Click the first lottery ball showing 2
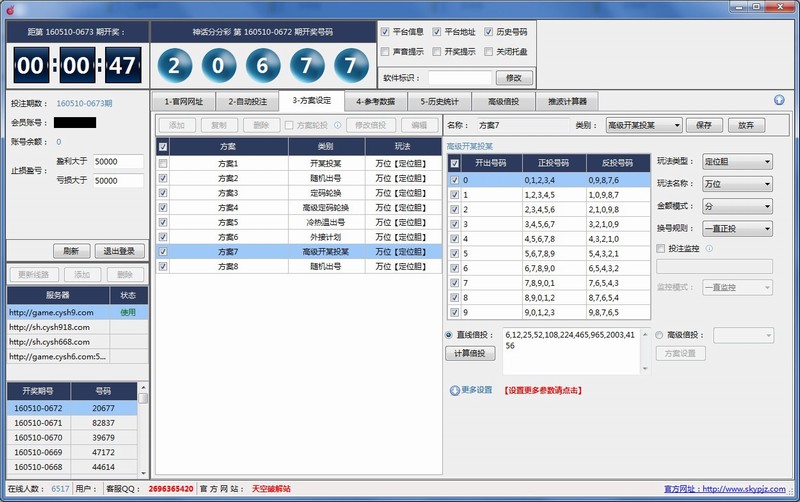The image size is (800, 502). tap(175, 68)
